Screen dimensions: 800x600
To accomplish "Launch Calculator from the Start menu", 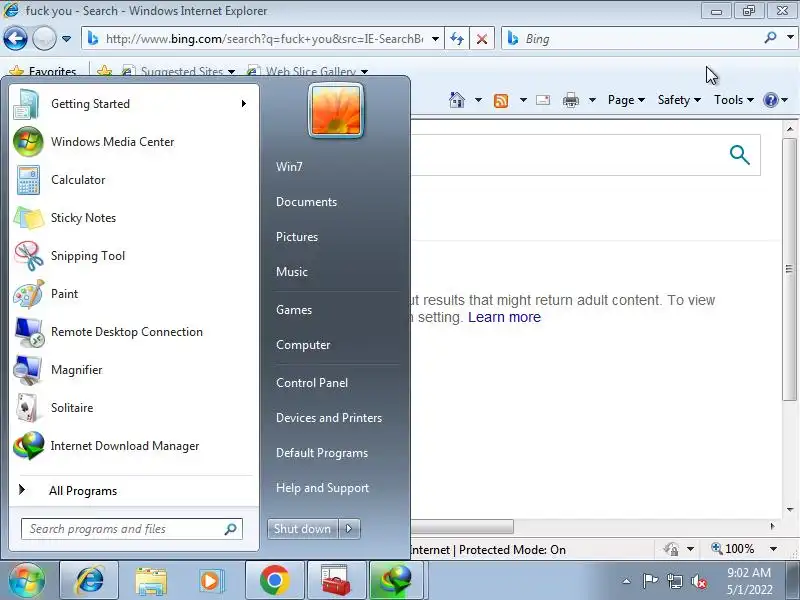I will point(134,180).
